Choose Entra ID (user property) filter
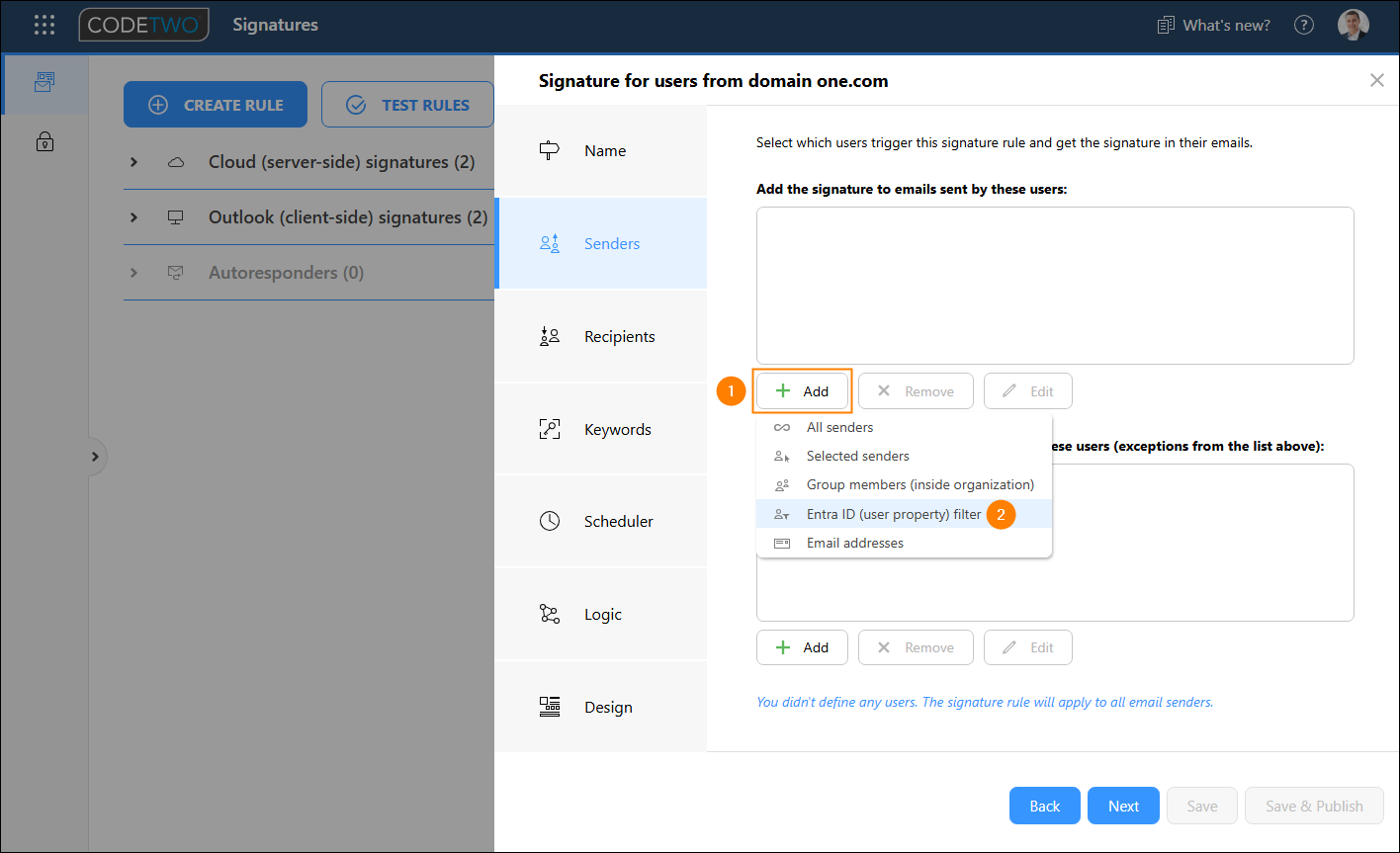 [x=904, y=514]
